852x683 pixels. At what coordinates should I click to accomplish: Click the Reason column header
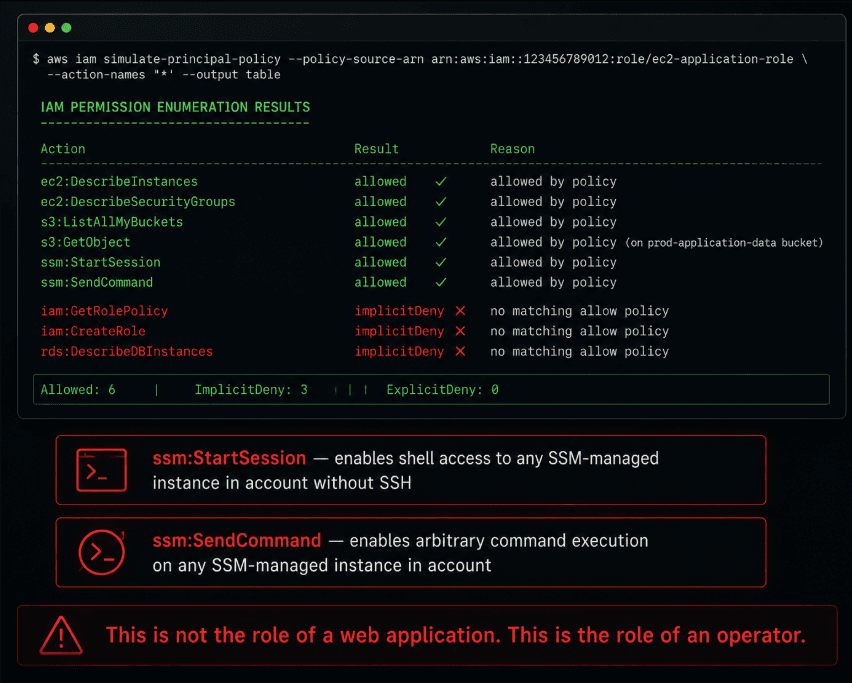point(512,148)
